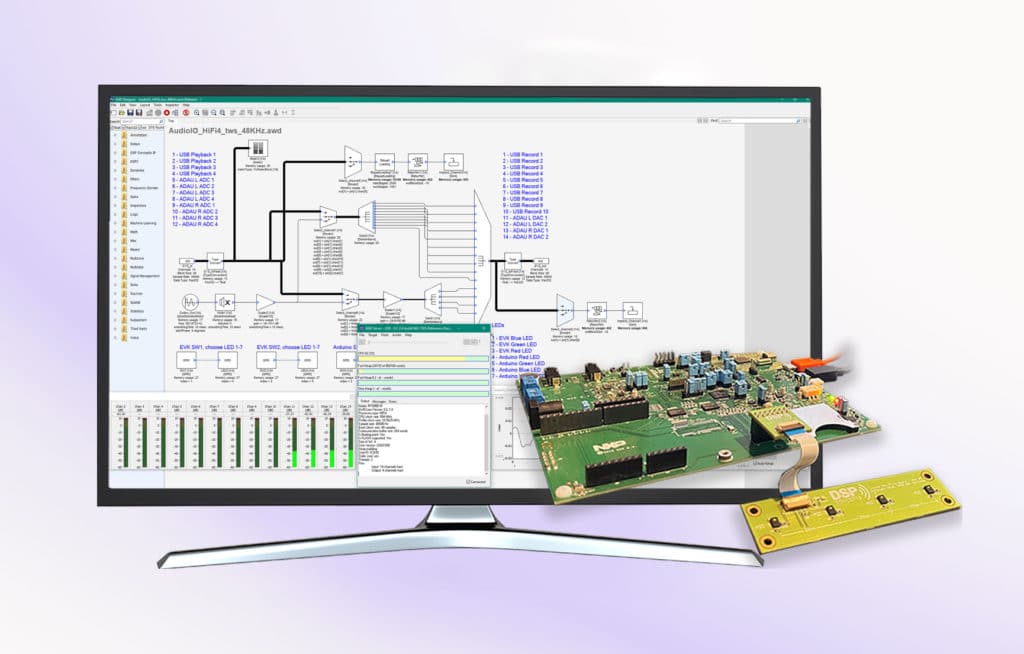Select the first block under EVK SW1 label
This screenshot has height=654, width=1024.
[x=185, y=360]
